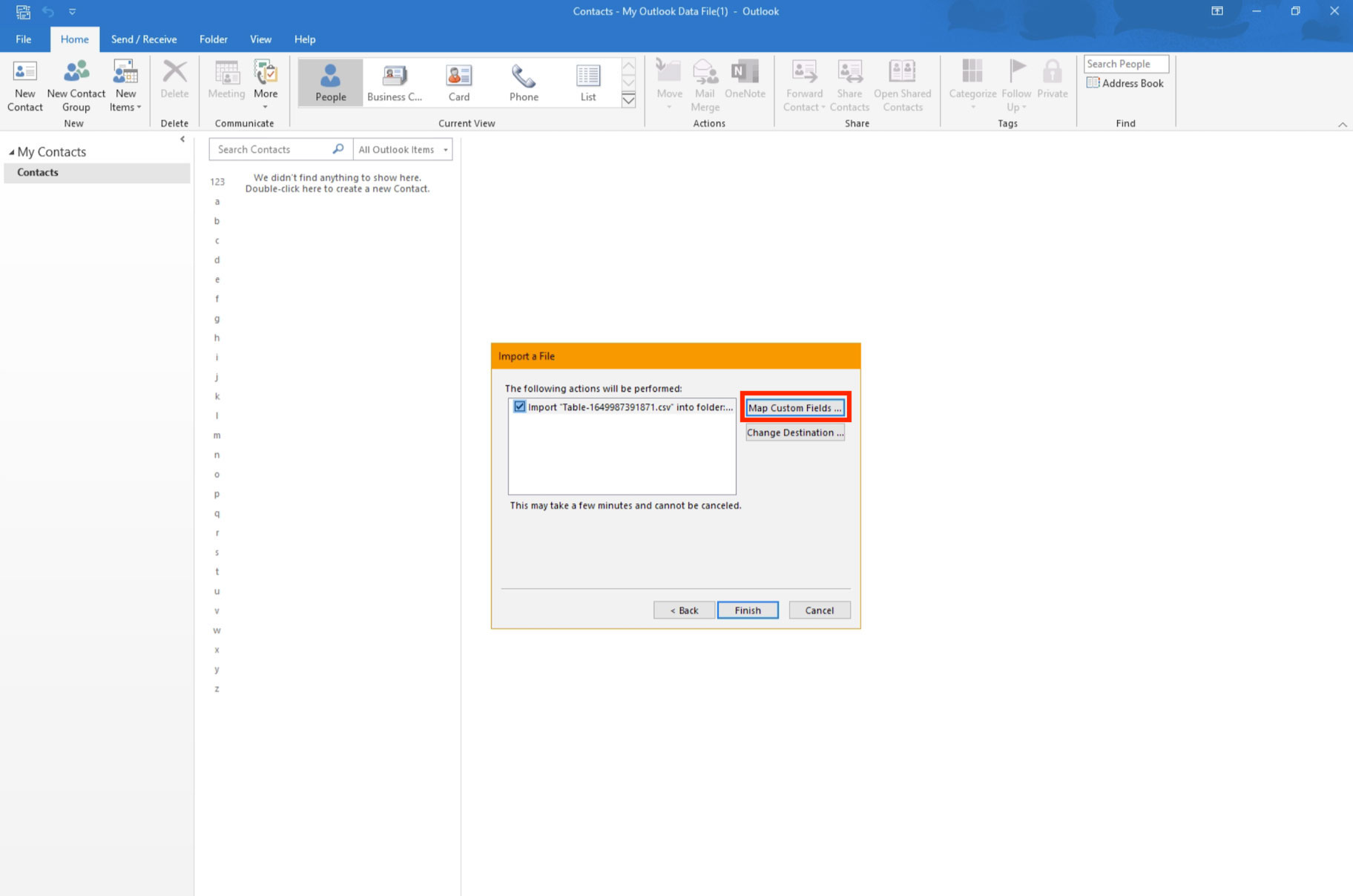Open the Address Book
Image resolution: width=1353 pixels, height=896 pixels.
click(1125, 83)
